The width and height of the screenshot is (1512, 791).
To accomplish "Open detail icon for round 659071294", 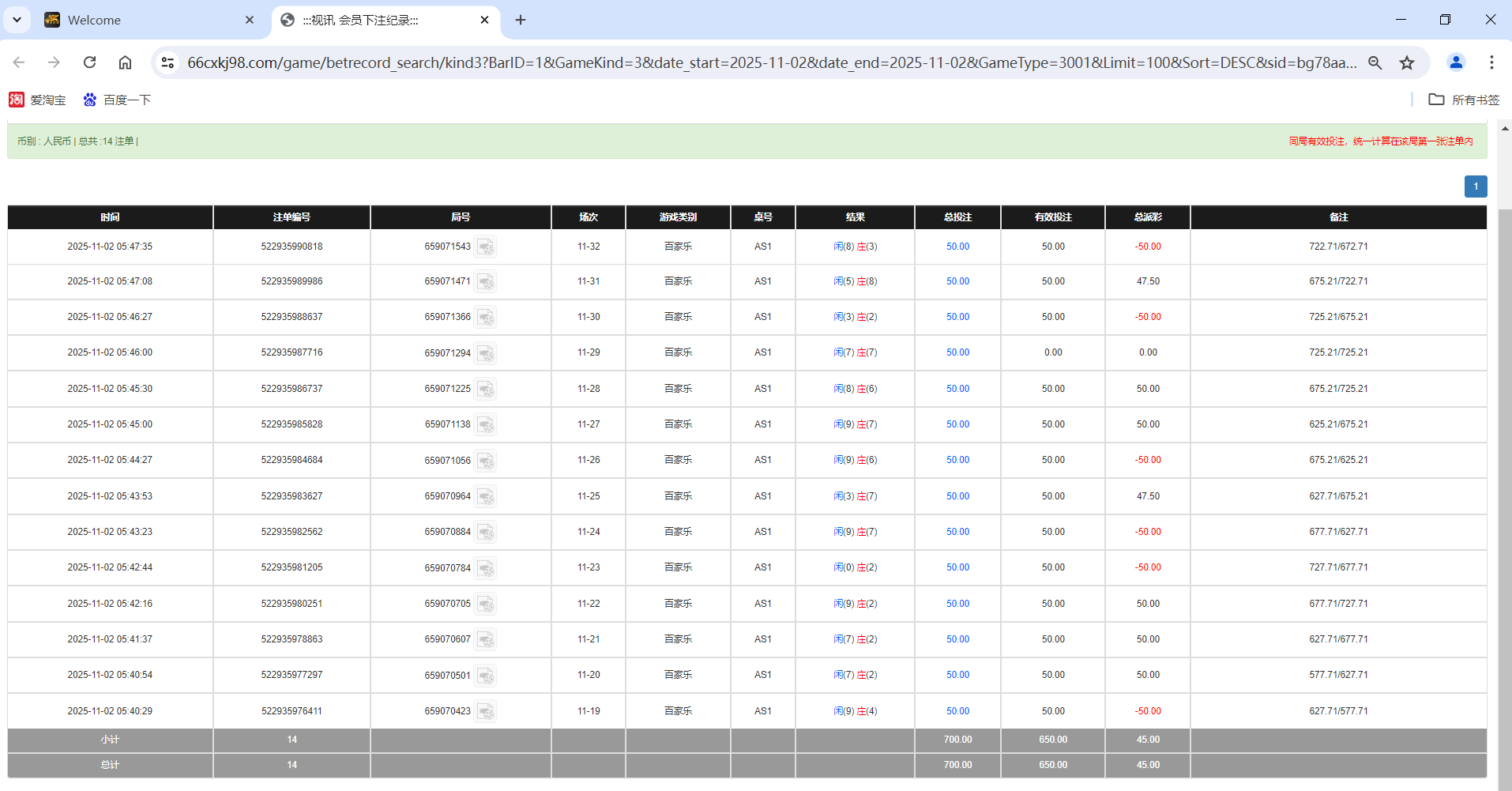I will pos(486,353).
